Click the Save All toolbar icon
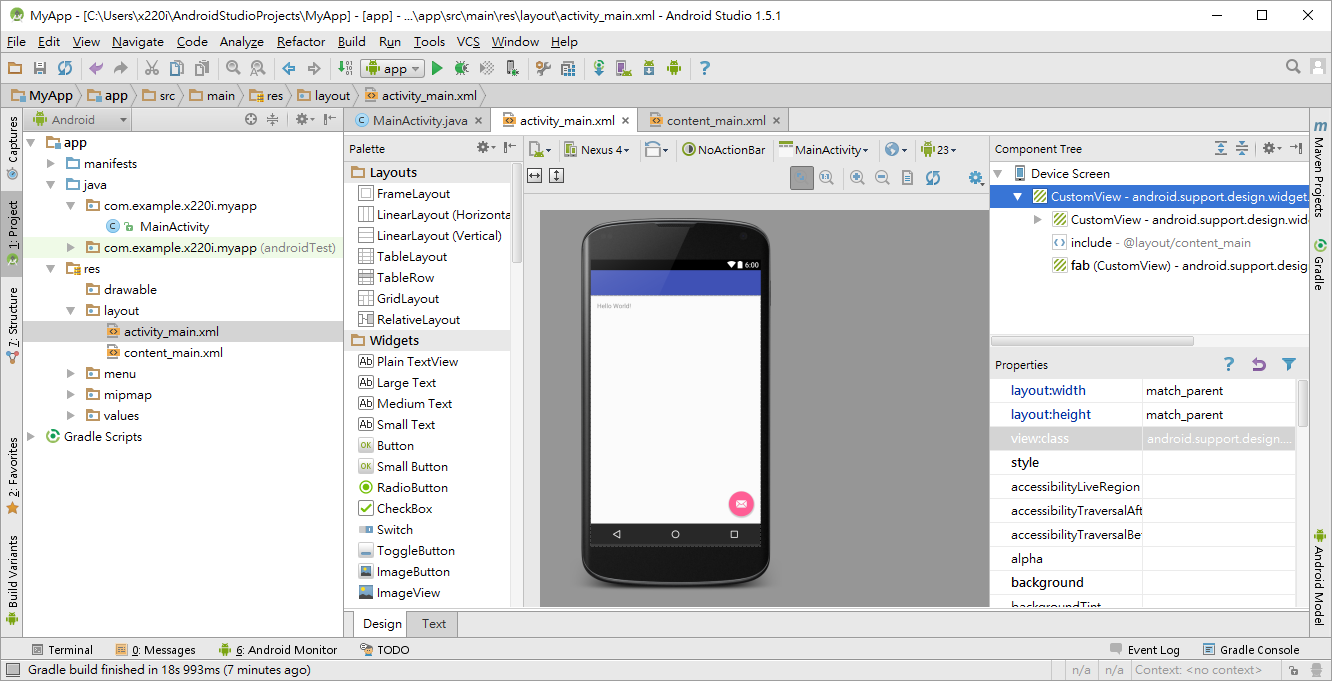 click(40, 68)
